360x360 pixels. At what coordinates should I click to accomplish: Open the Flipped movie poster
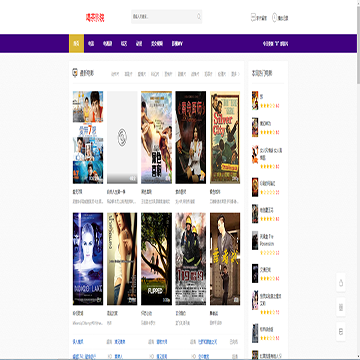coord(156,259)
